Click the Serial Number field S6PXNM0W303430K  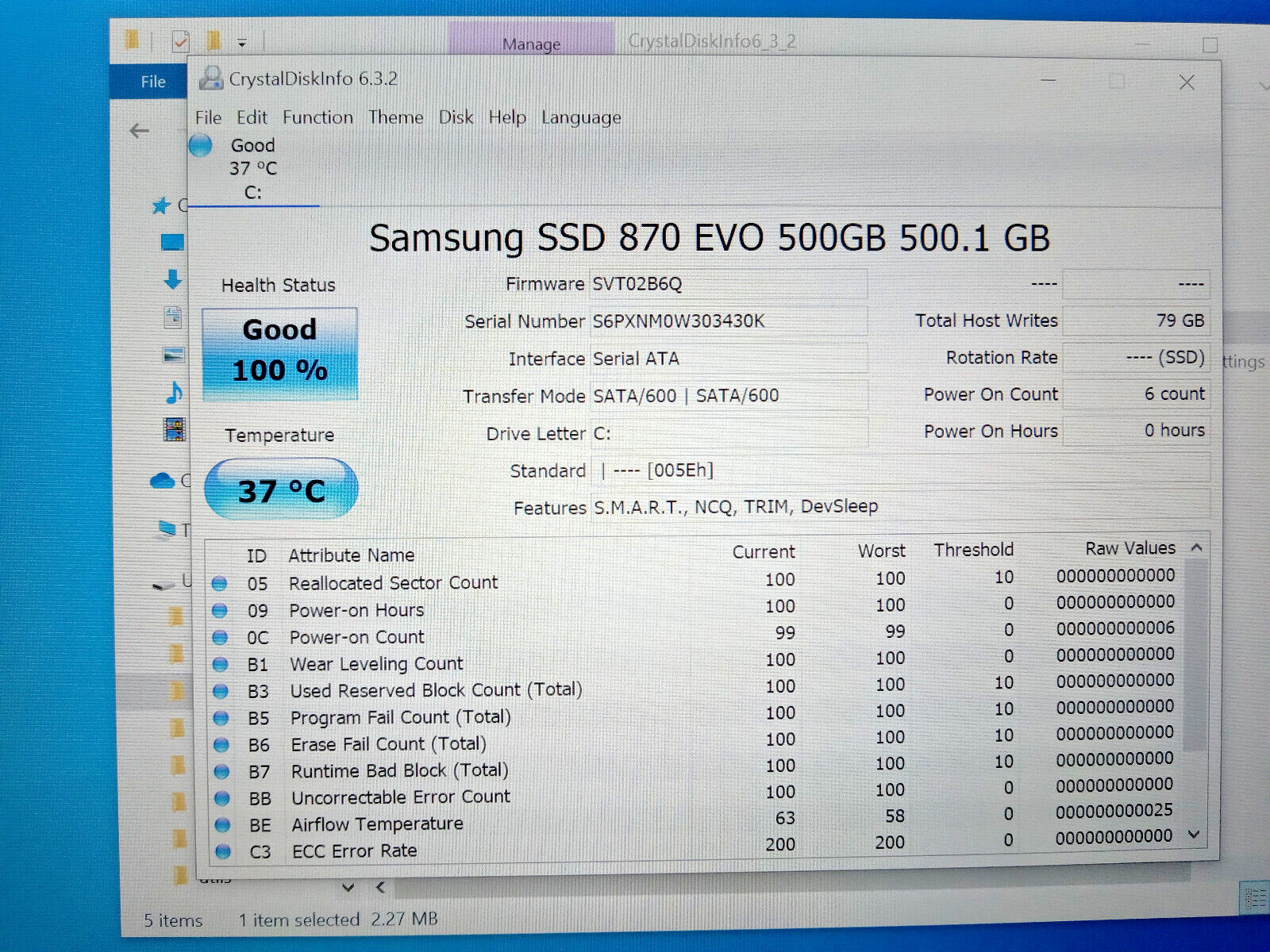click(x=728, y=321)
